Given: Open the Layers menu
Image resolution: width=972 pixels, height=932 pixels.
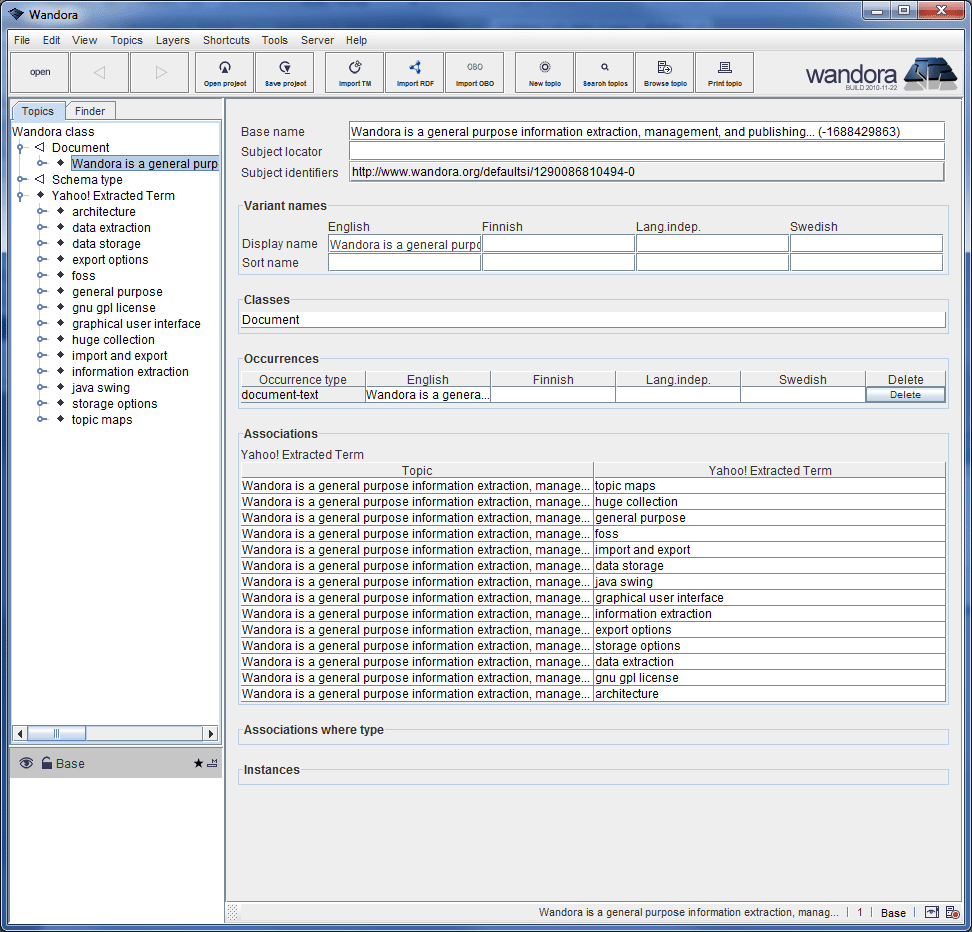Looking at the screenshot, I should pos(172,40).
